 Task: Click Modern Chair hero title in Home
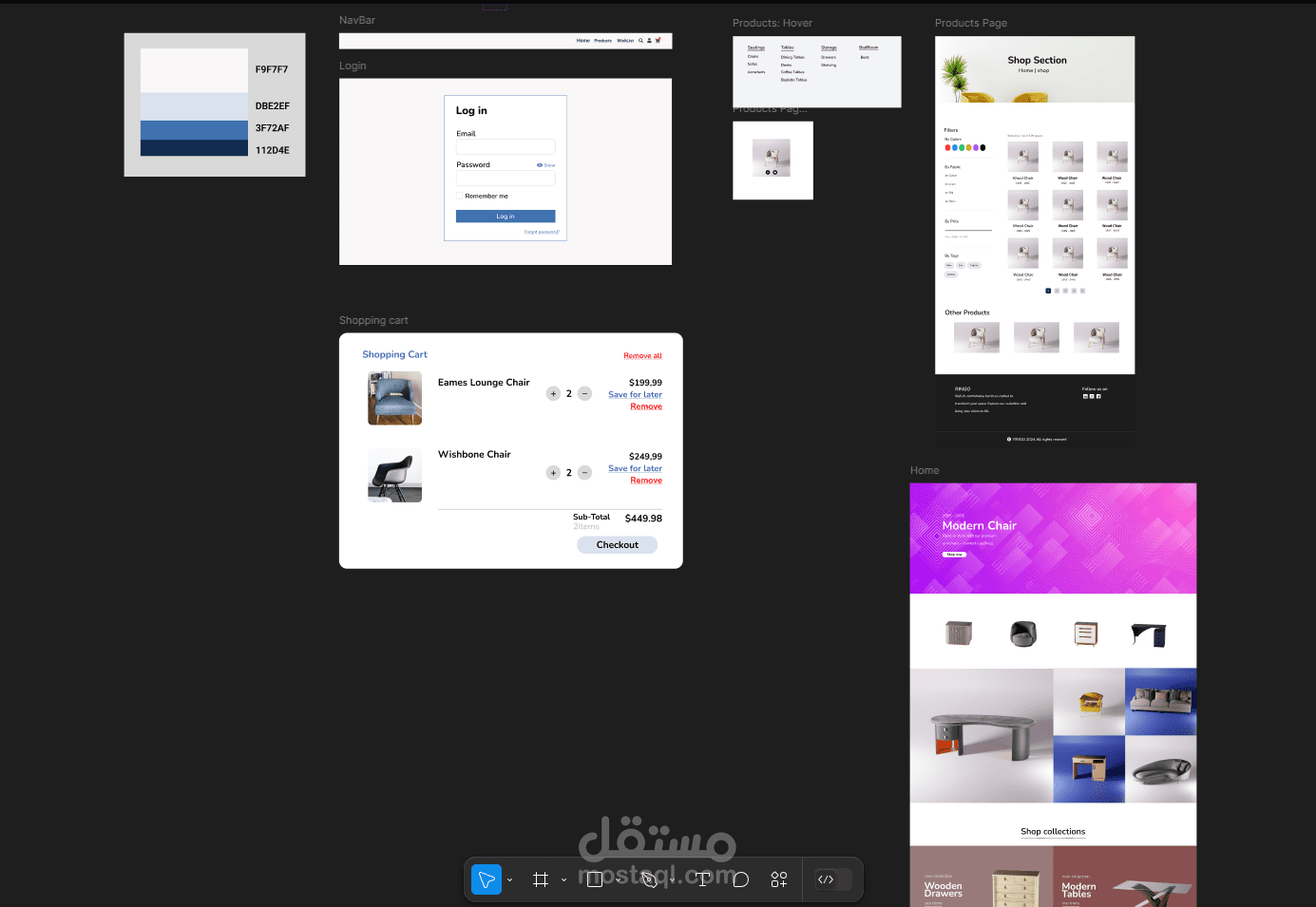click(980, 525)
